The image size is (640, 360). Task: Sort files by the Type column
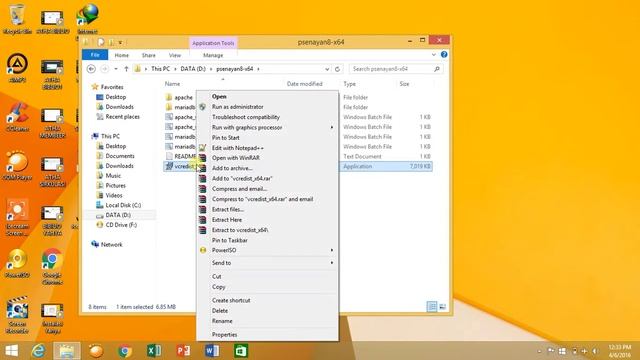point(349,84)
